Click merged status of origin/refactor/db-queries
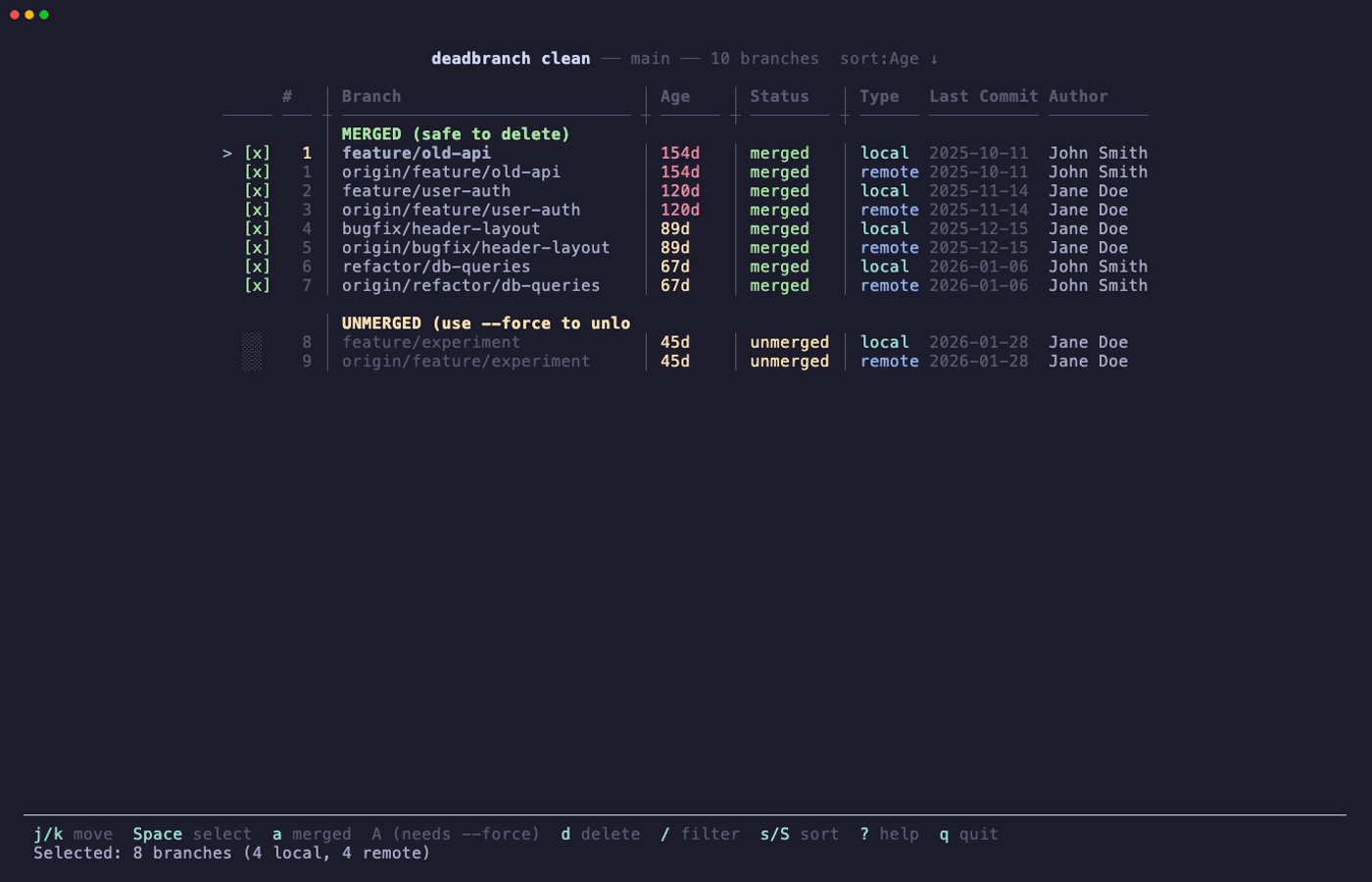The image size is (1372, 882). [x=779, y=285]
